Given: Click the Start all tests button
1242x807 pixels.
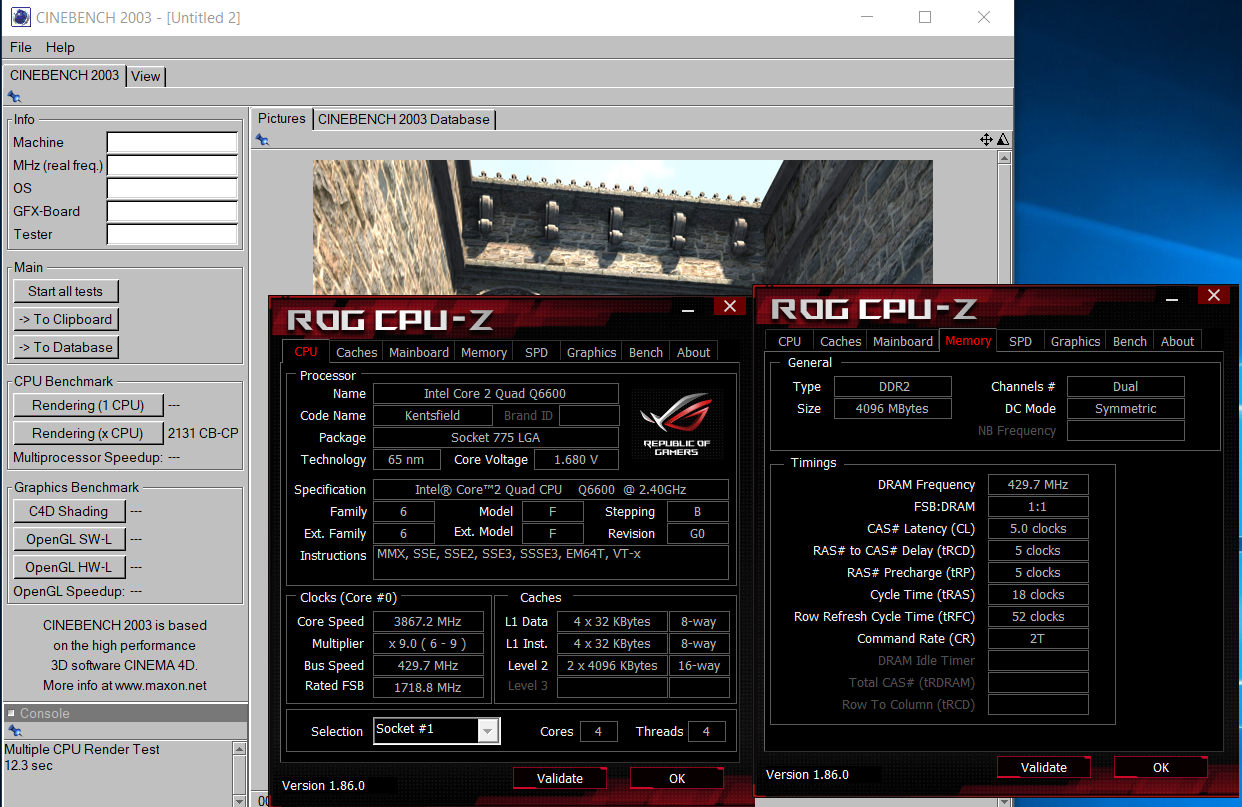Looking at the screenshot, I should click(x=66, y=291).
